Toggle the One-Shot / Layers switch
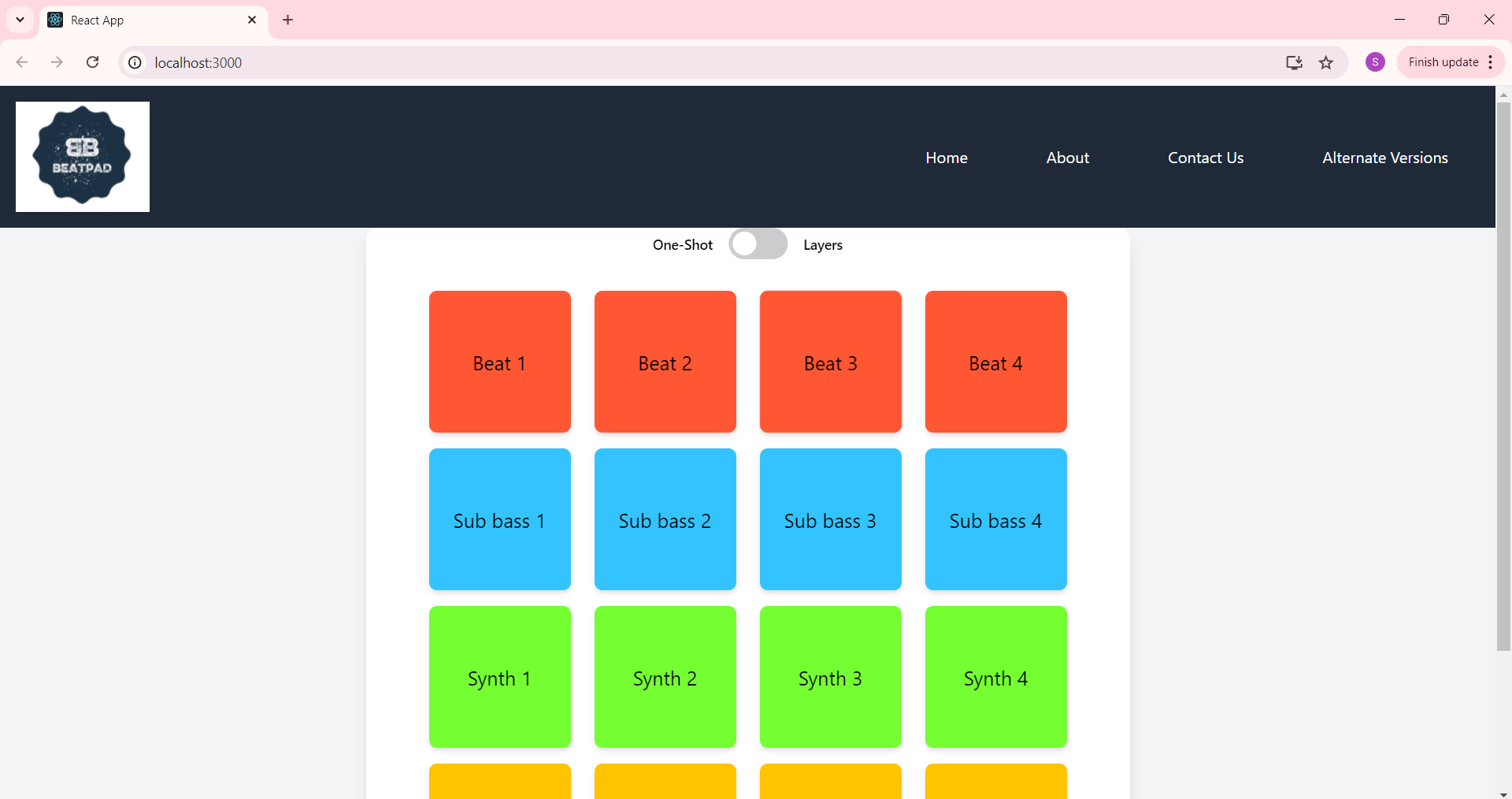Screen dimensions: 1512x799 [x=758, y=244]
